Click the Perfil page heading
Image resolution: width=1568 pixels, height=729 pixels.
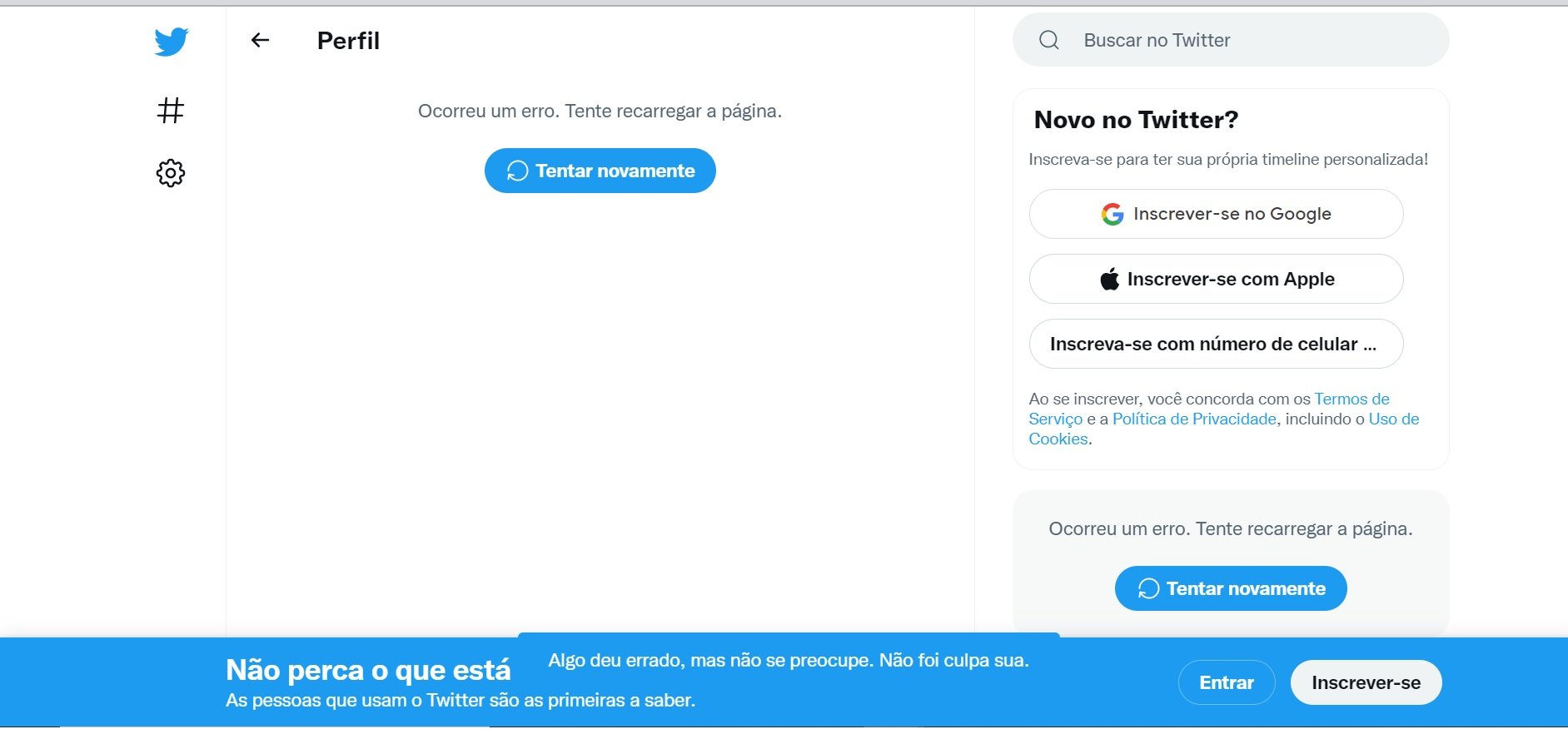coord(348,41)
